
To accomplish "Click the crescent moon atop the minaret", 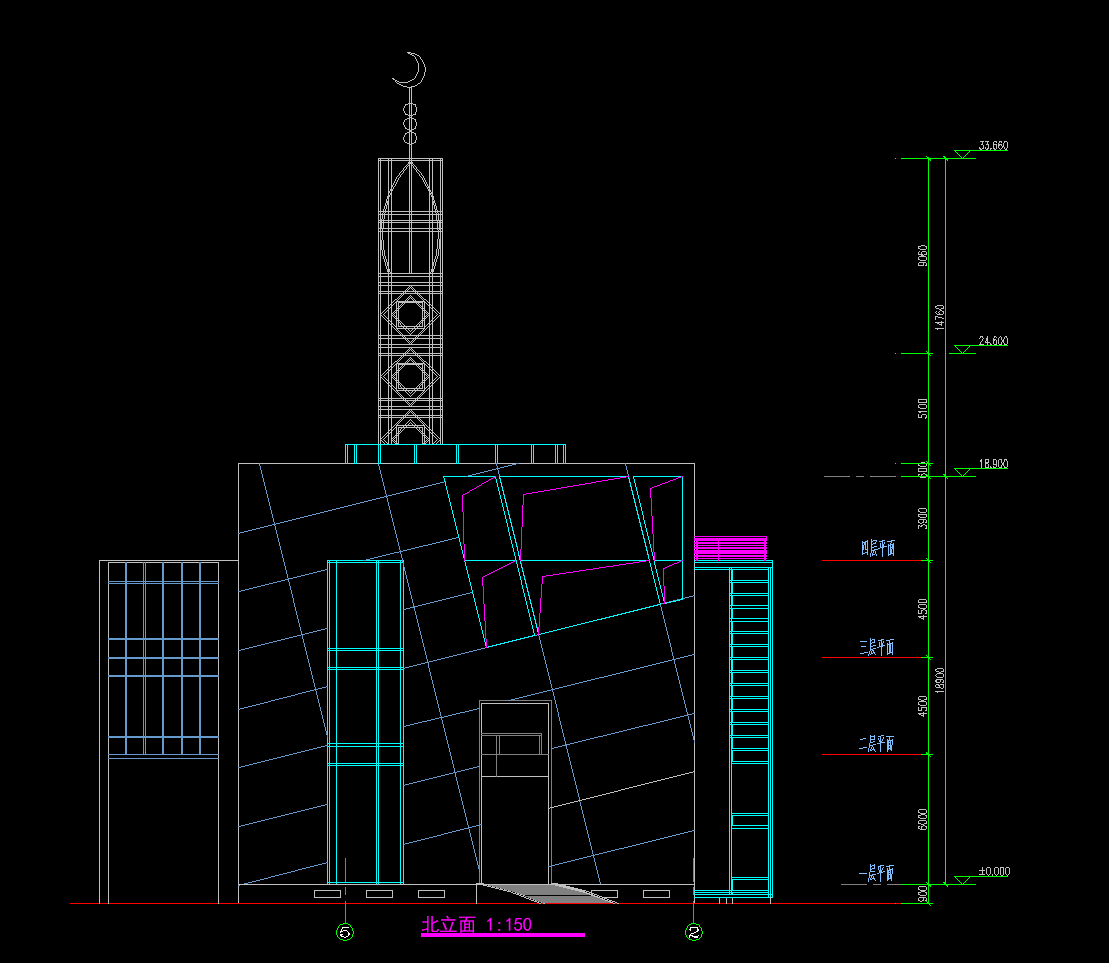I will [x=409, y=71].
